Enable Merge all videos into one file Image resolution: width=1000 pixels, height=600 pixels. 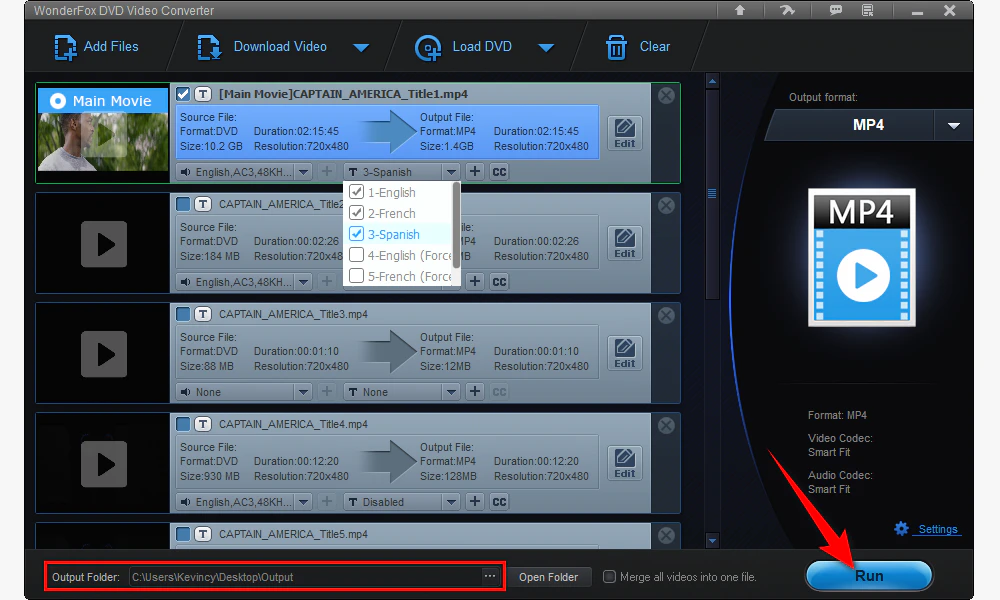coord(610,576)
